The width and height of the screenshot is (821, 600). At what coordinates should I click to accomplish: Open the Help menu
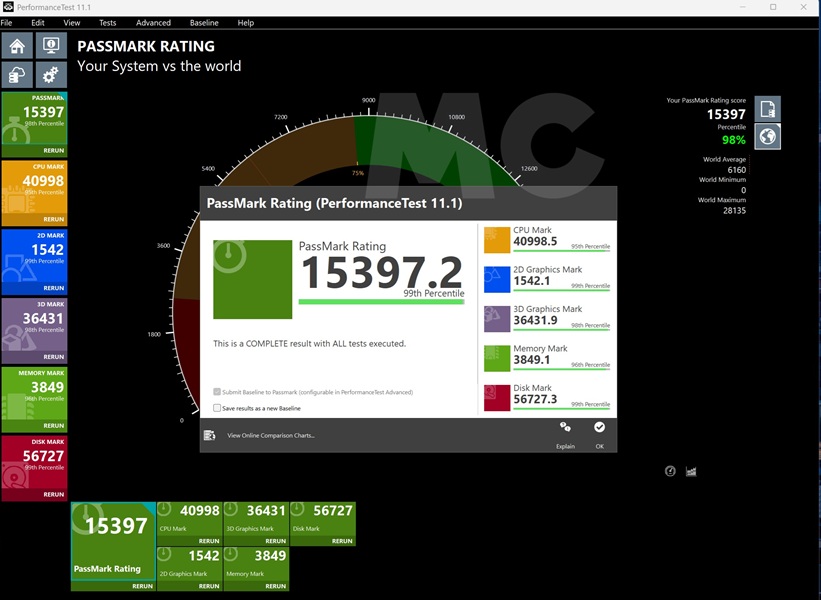pos(246,23)
